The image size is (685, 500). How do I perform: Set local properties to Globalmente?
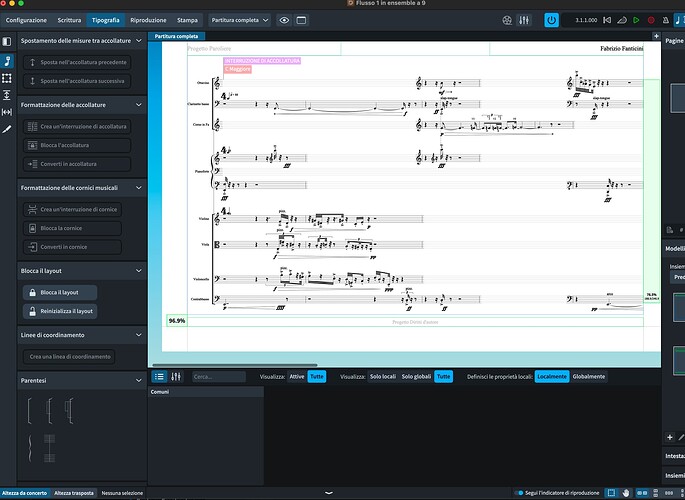[589, 376]
